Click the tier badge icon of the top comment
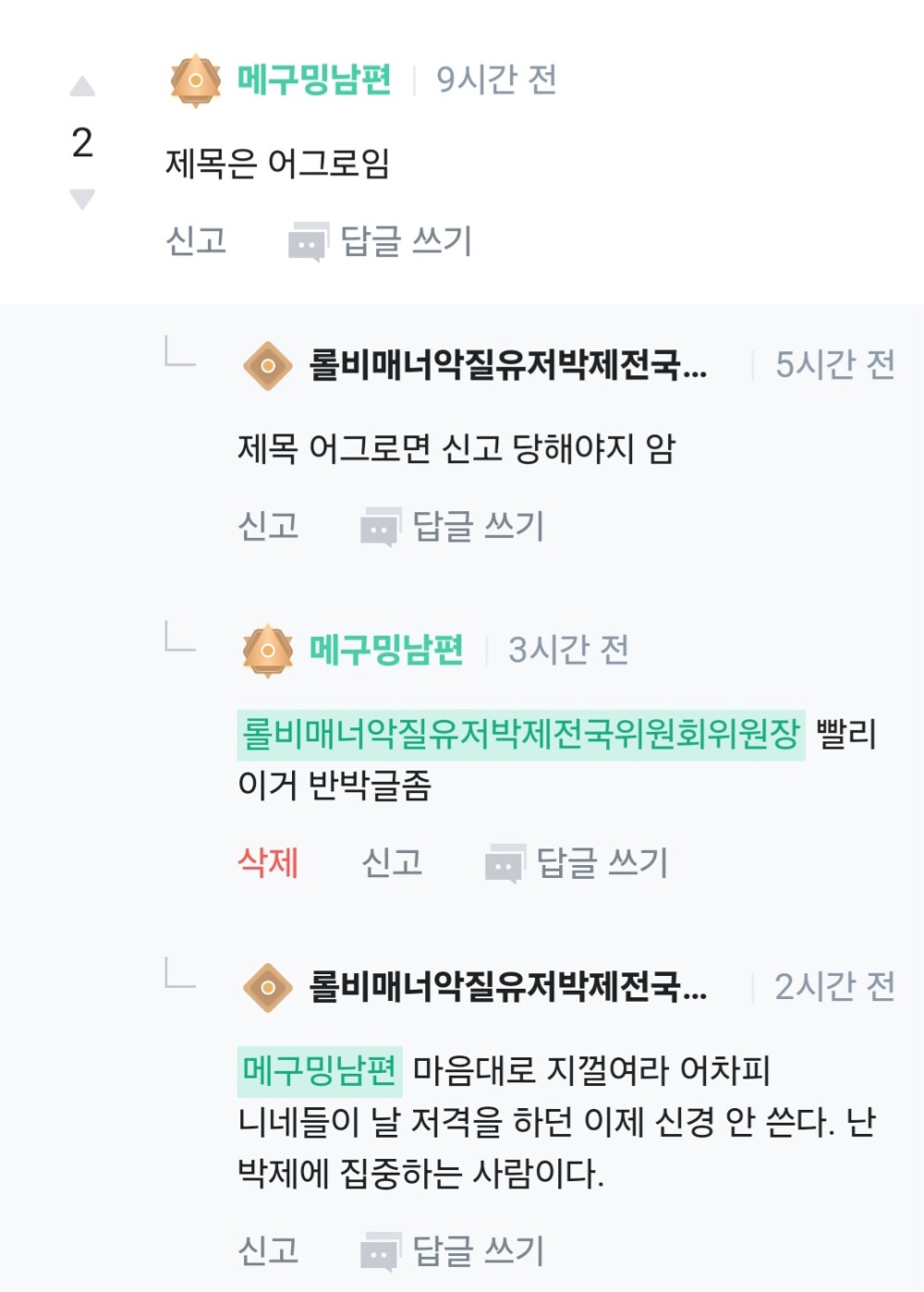924x1292 pixels. pos(196,80)
